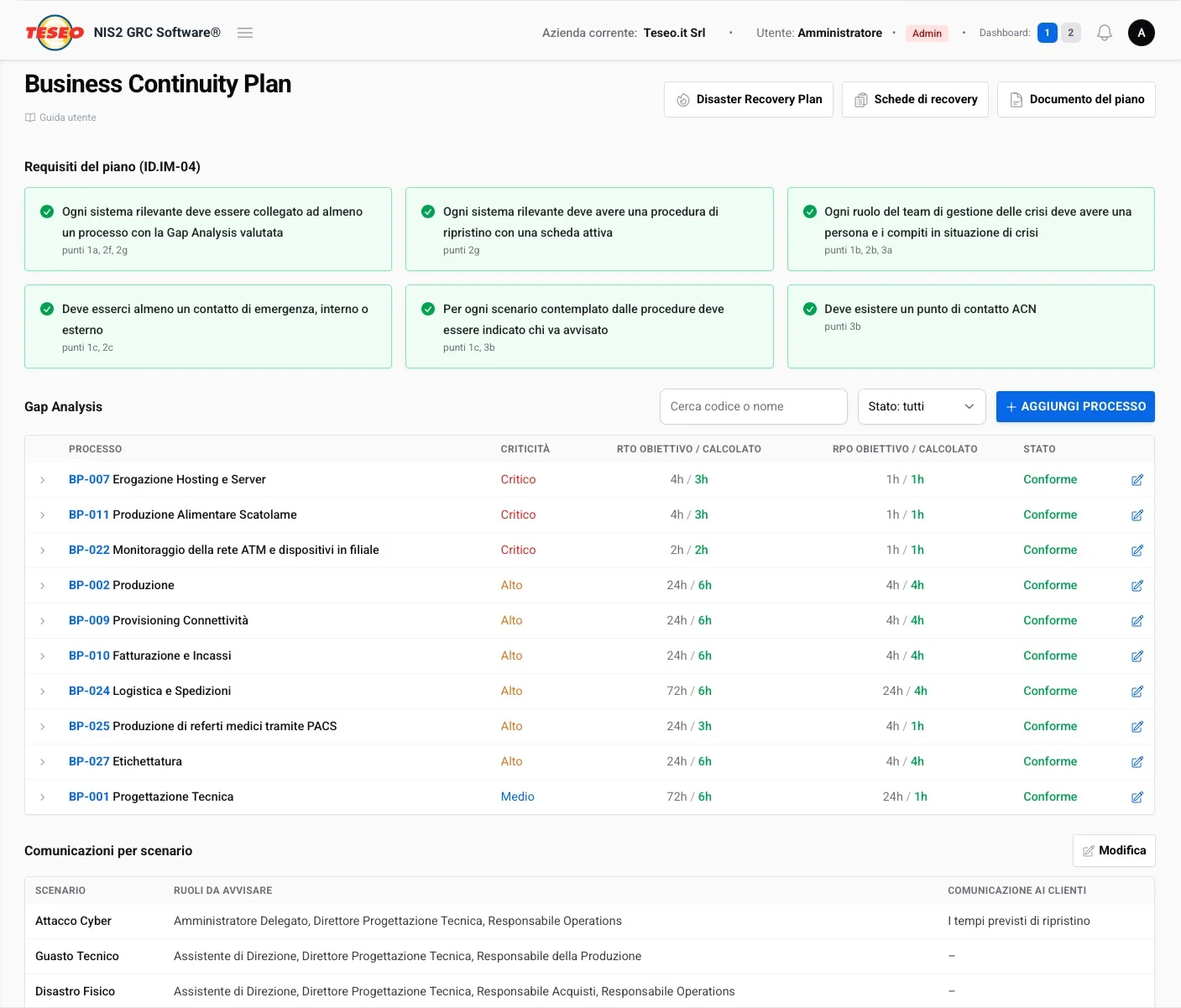Expand the BP-007 row chevron
Screen dimensions: 1181x1008
point(42,480)
